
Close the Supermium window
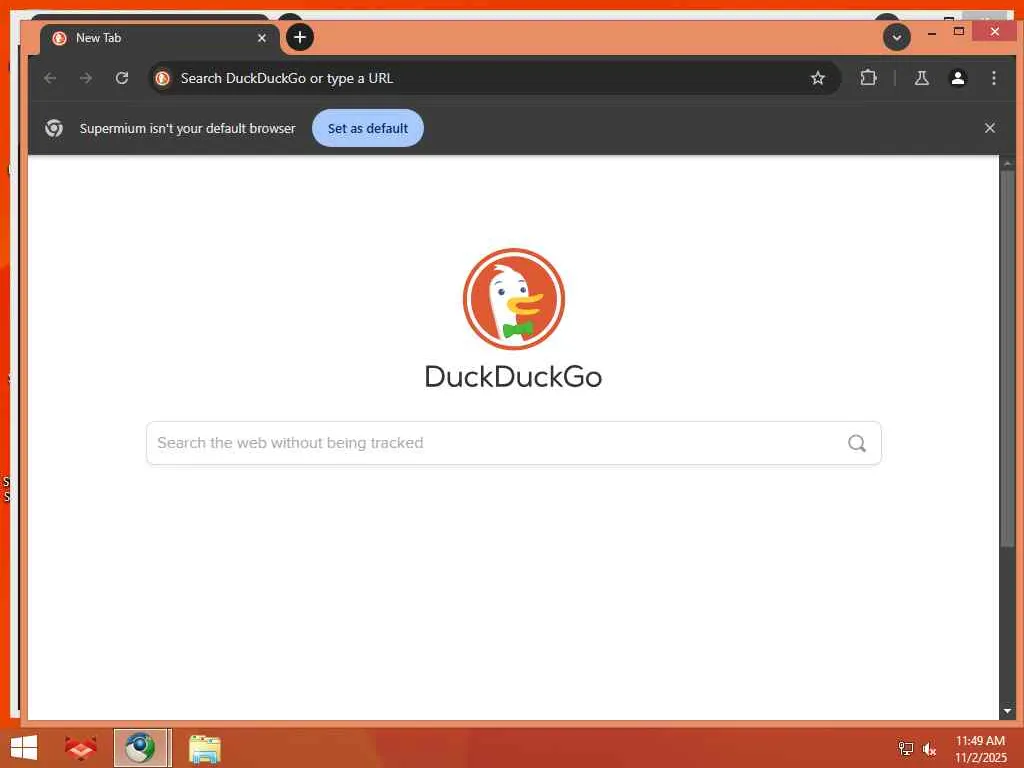[x=994, y=31]
